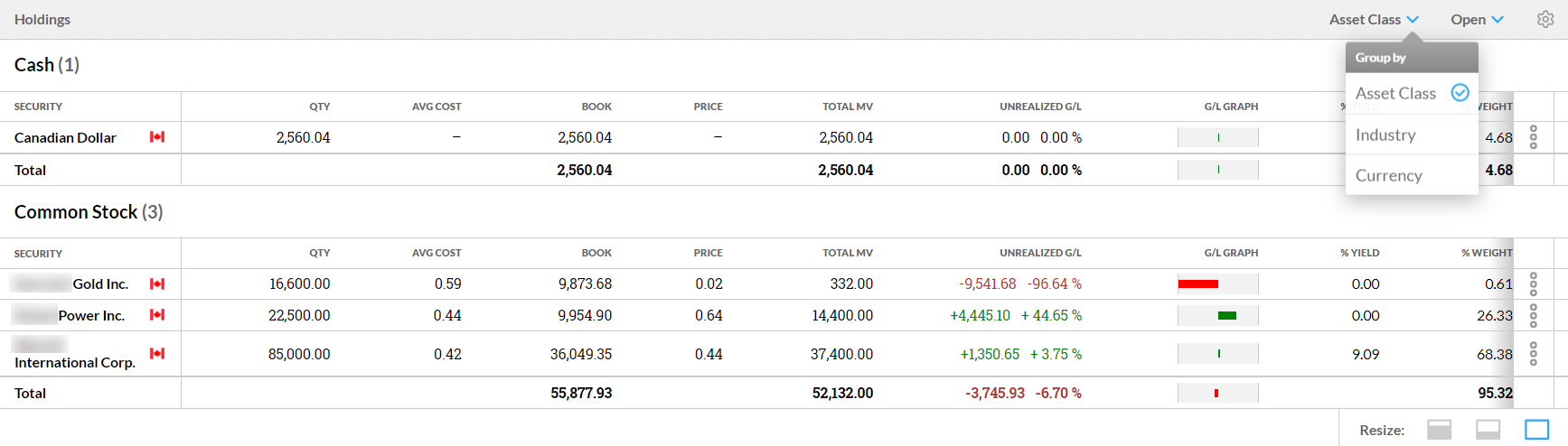Click Power Inc. weight 26.33
This screenshot has width=1568, height=446.
[x=1495, y=315]
